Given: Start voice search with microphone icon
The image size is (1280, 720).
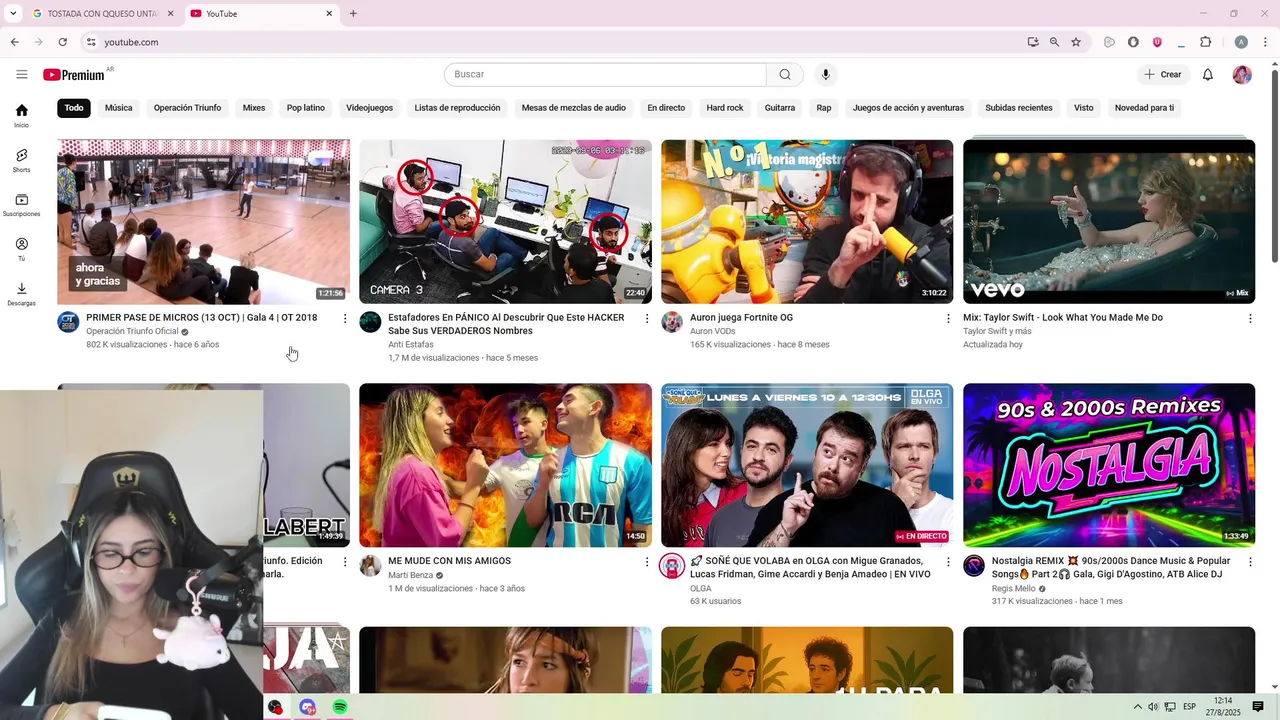Looking at the screenshot, I should pos(825,74).
